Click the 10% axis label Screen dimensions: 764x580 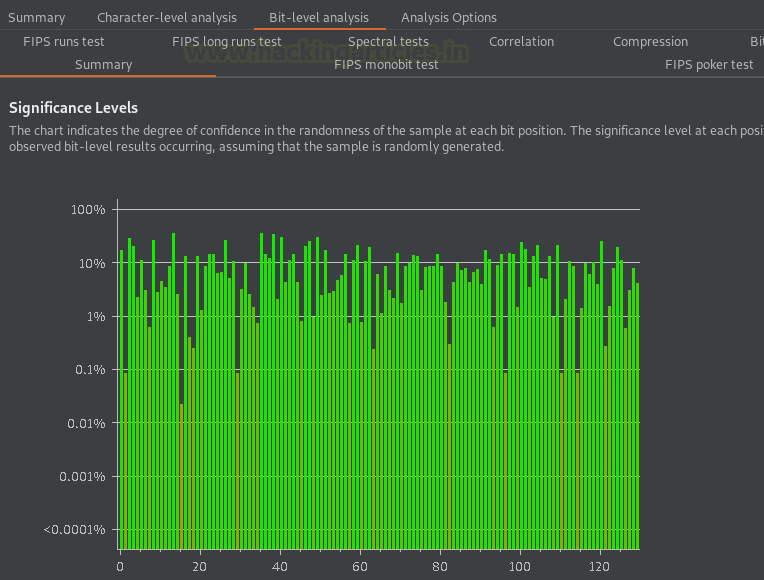point(92,263)
